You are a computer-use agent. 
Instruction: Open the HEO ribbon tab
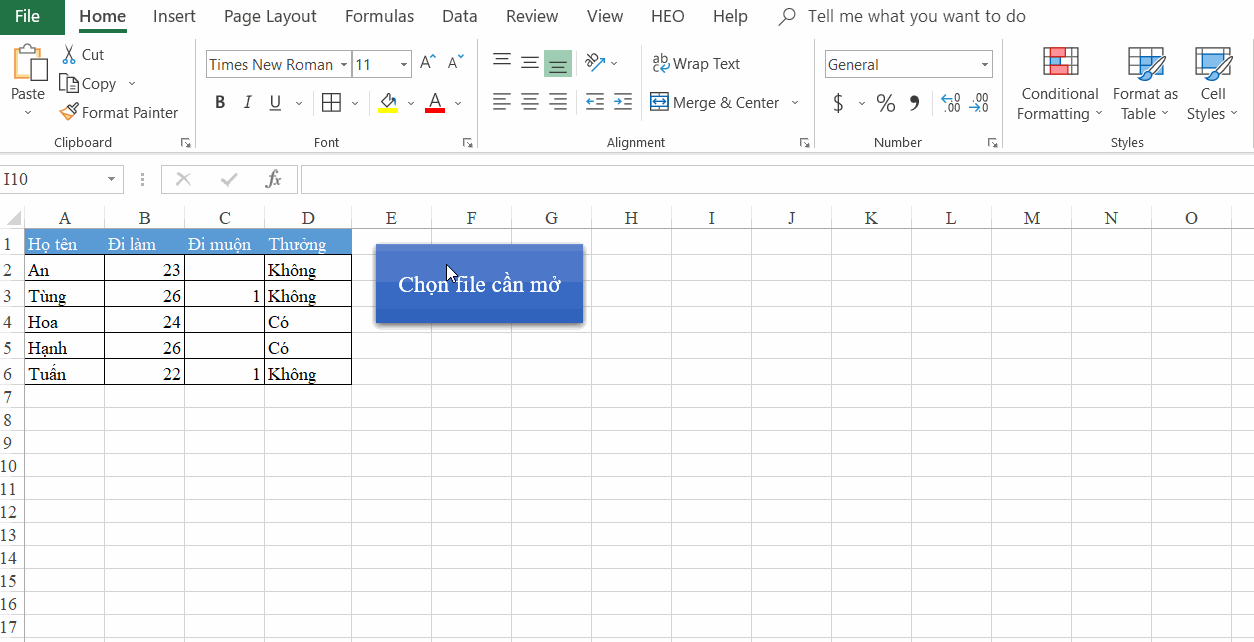[667, 16]
